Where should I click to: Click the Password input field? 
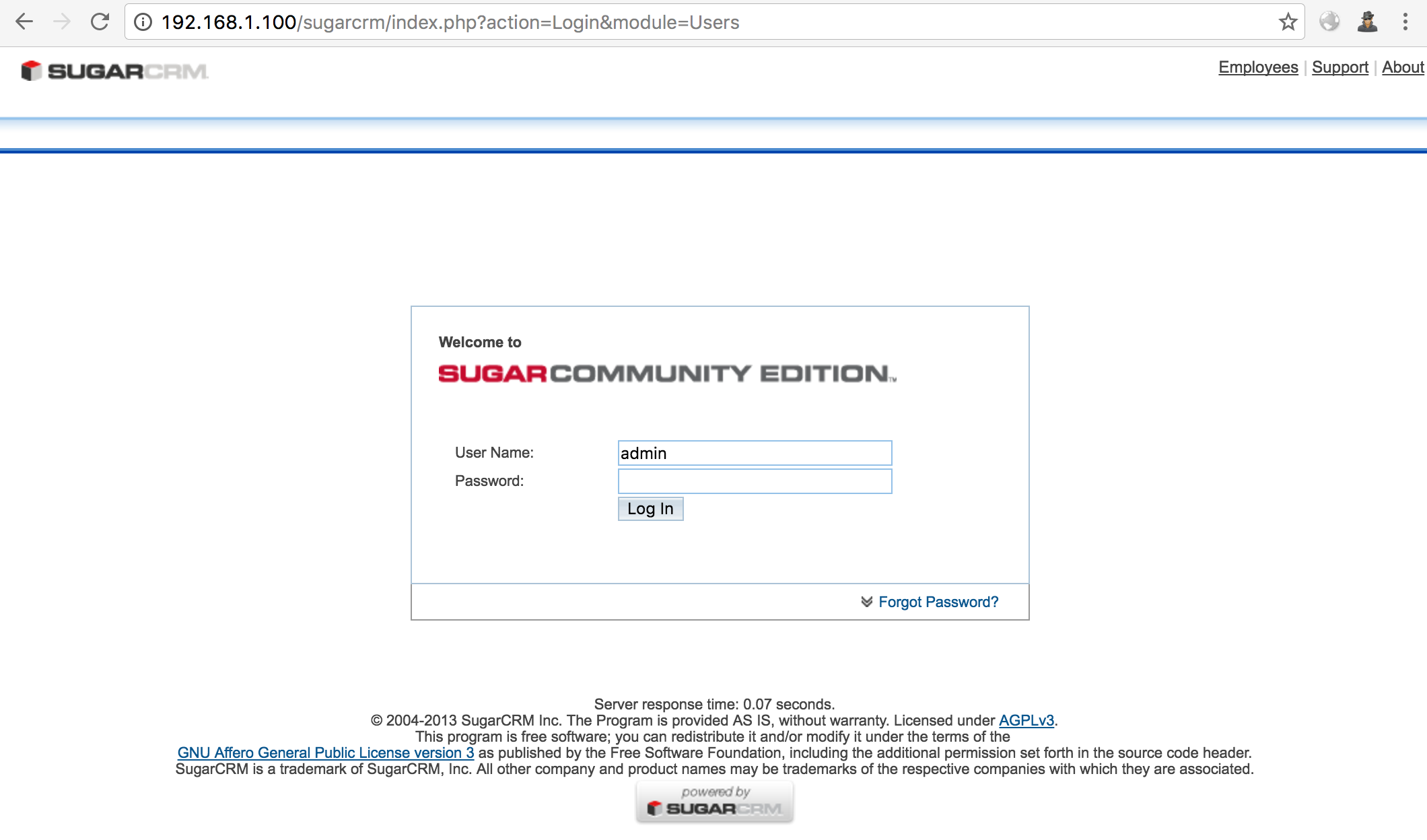click(753, 481)
